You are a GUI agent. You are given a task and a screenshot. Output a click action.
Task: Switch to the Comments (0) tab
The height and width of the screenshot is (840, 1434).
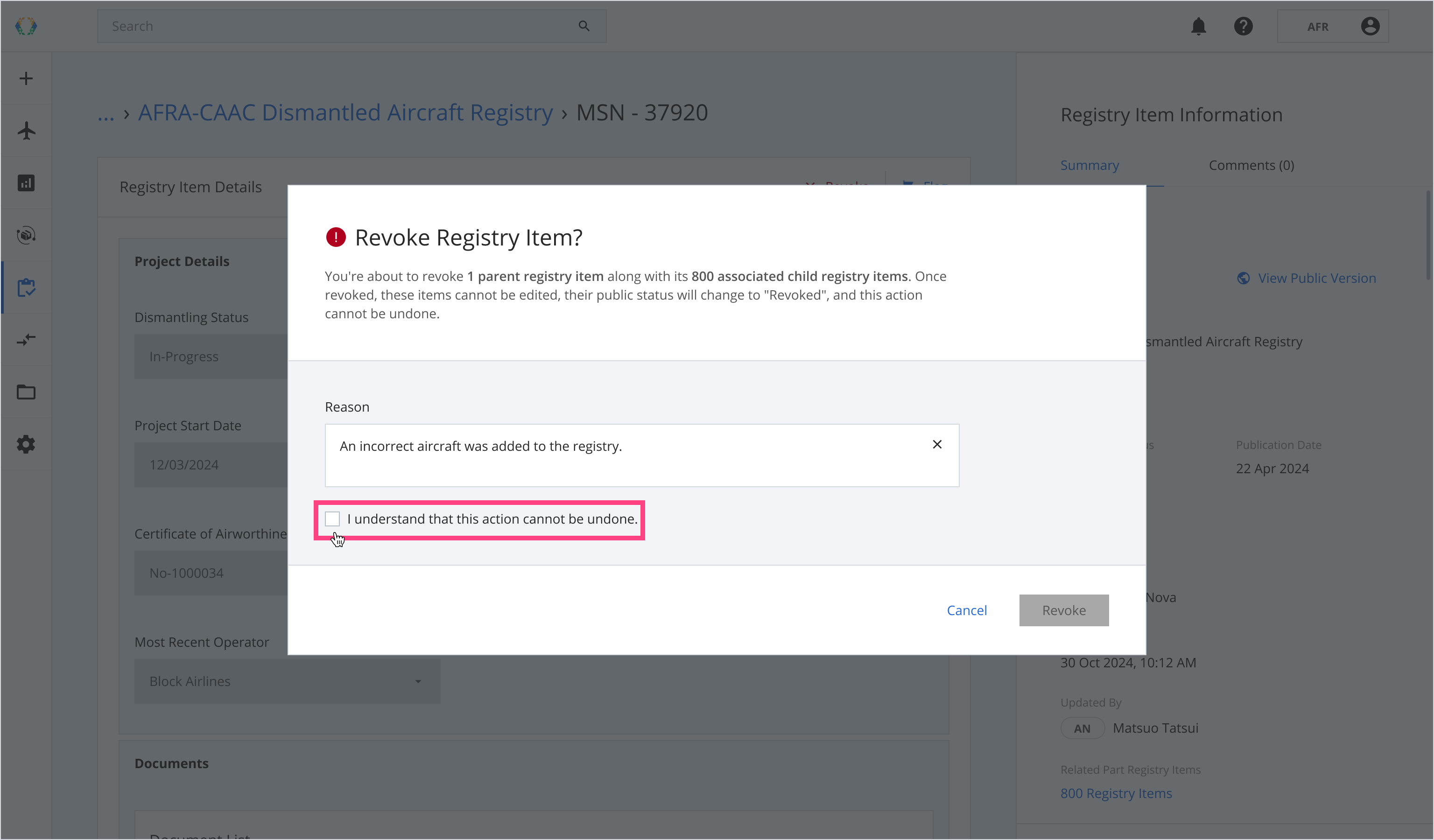[1251, 165]
